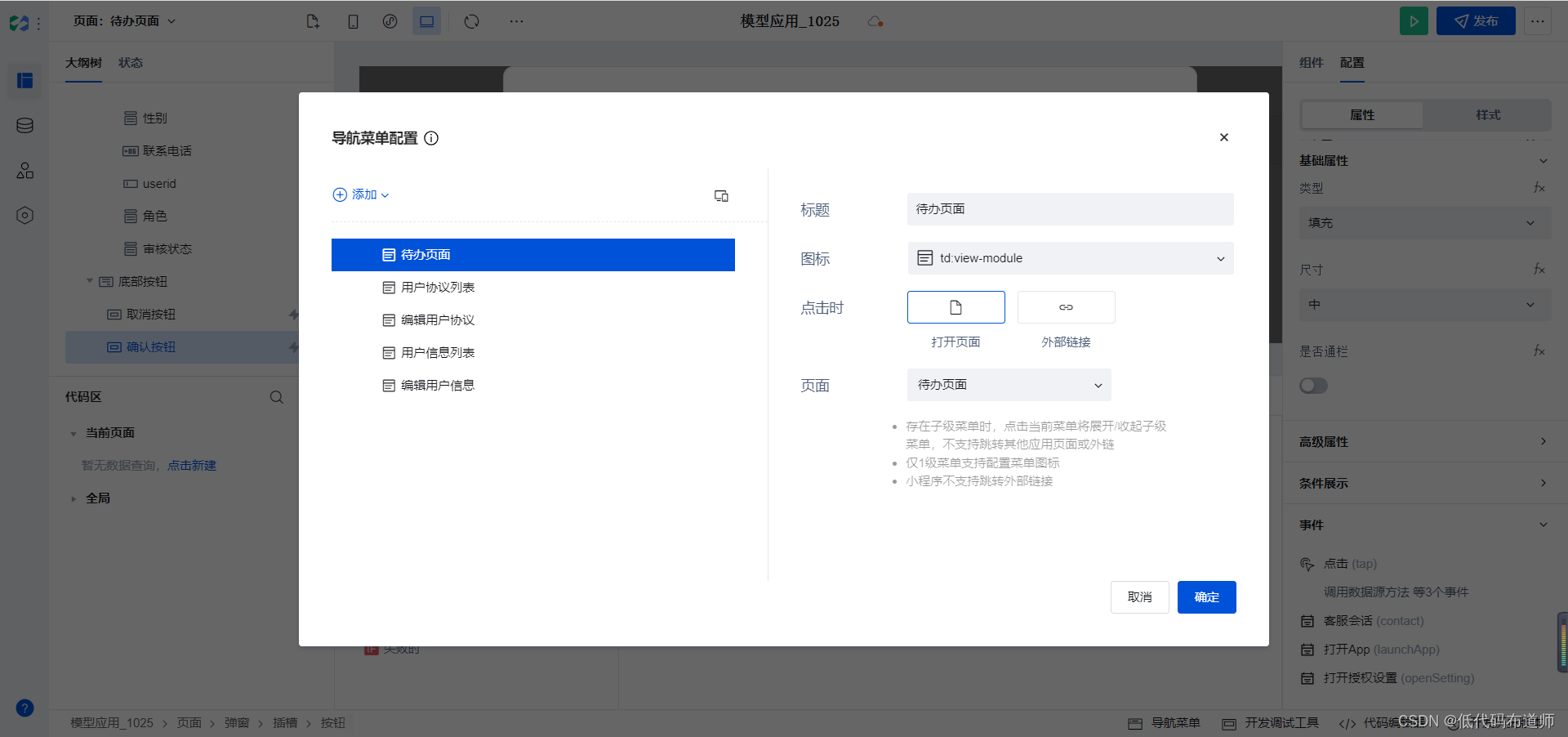Click the 客服会话 contact event icon
Image resolution: width=1568 pixels, height=737 pixels.
click(1307, 621)
